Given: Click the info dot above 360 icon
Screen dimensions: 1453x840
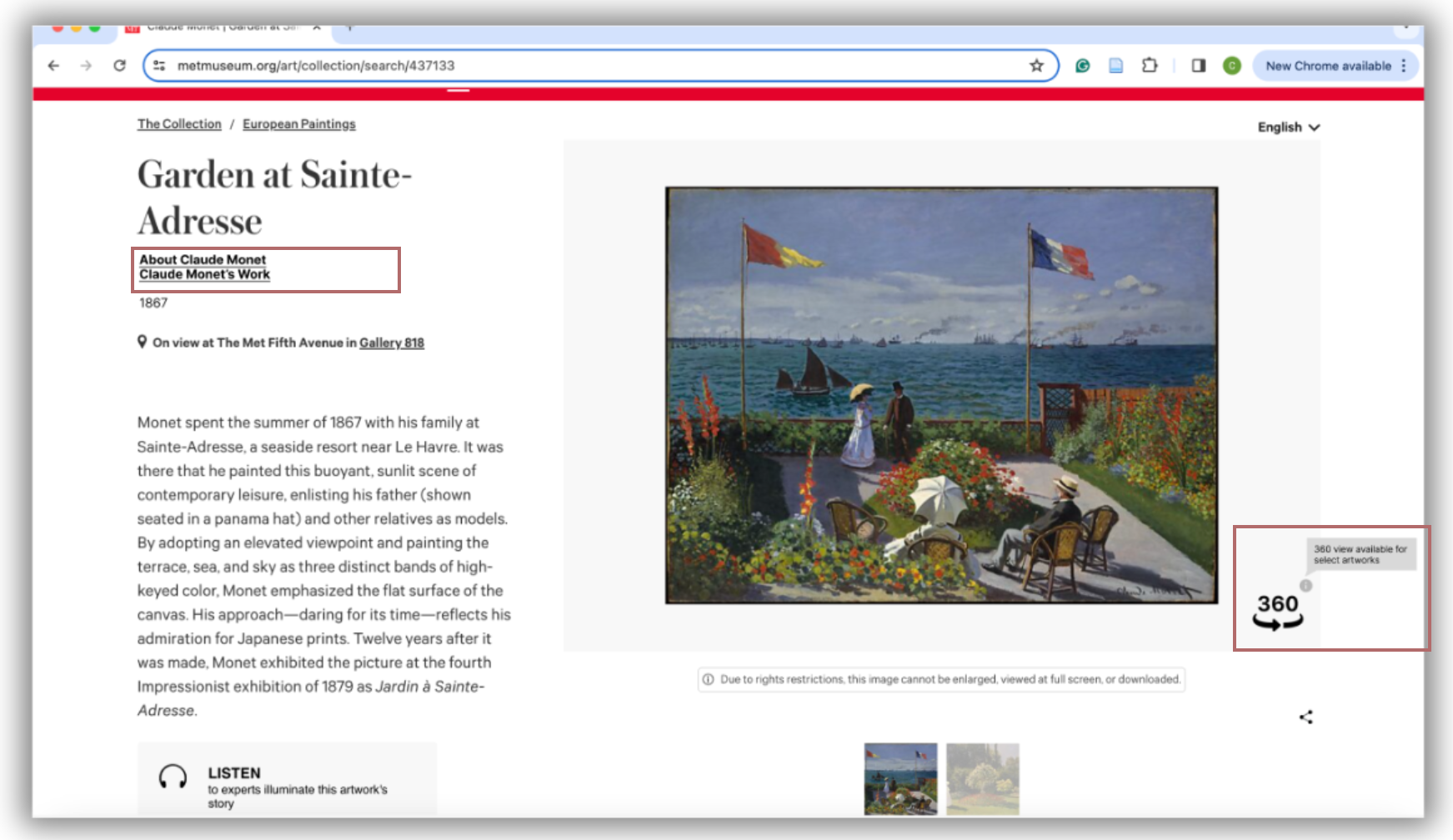Looking at the screenshot, I should (1305, 586).
